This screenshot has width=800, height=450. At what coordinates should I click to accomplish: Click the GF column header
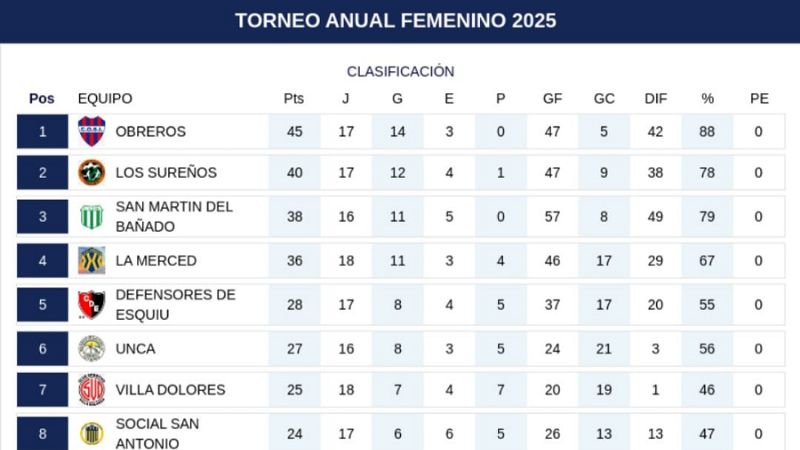click(x=552, y=99)
